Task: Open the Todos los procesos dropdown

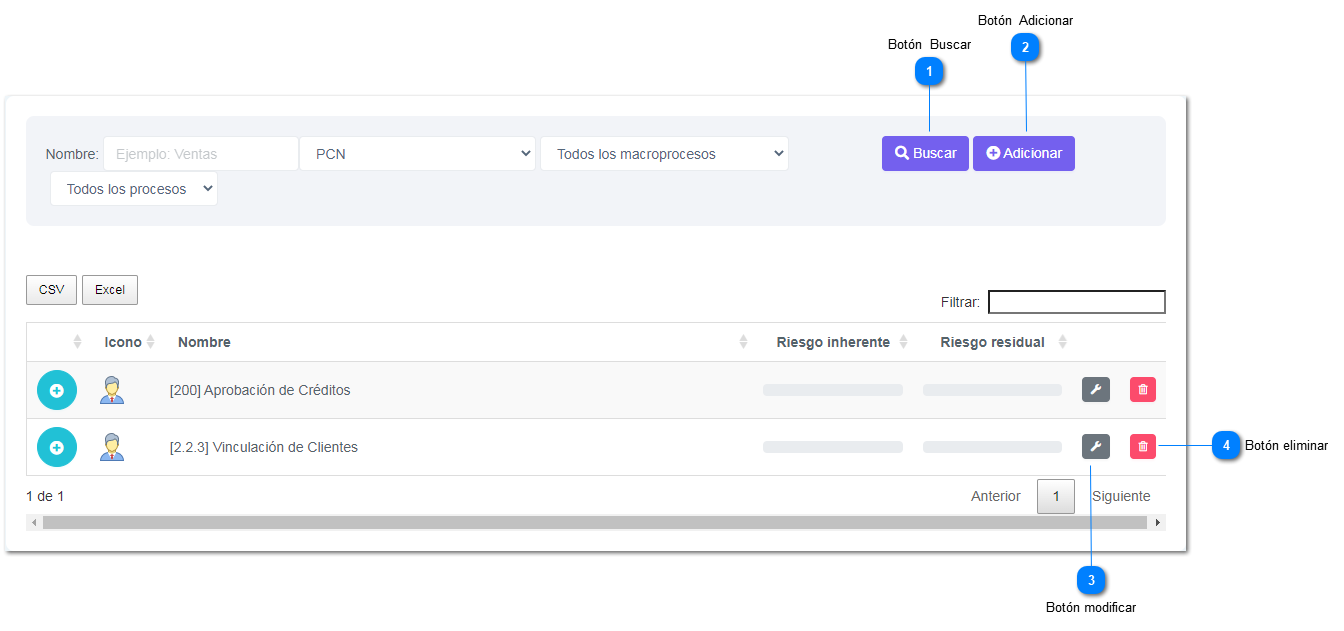Action: (134, 189)
